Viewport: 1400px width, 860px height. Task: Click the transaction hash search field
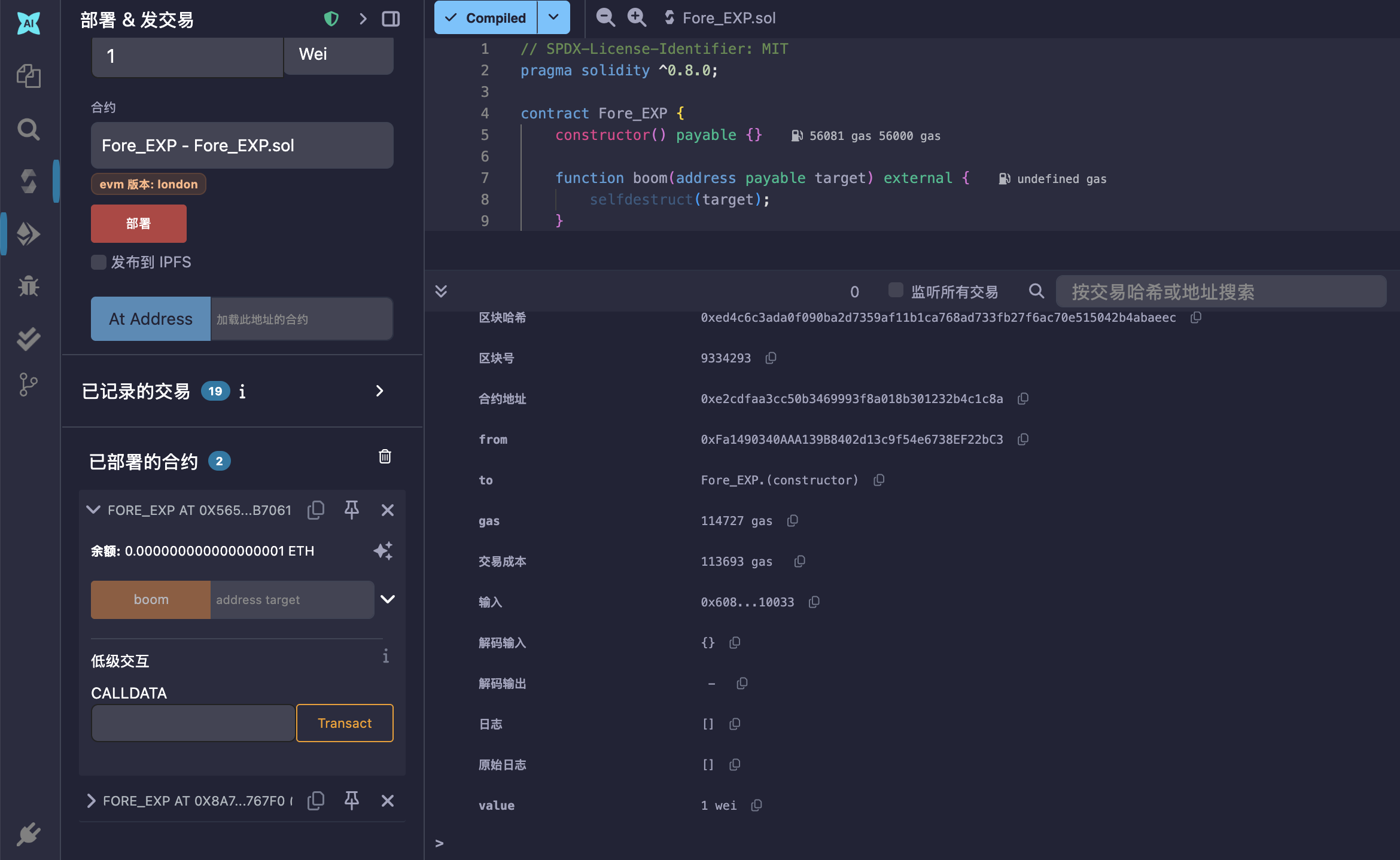[x=1221, y=292]
